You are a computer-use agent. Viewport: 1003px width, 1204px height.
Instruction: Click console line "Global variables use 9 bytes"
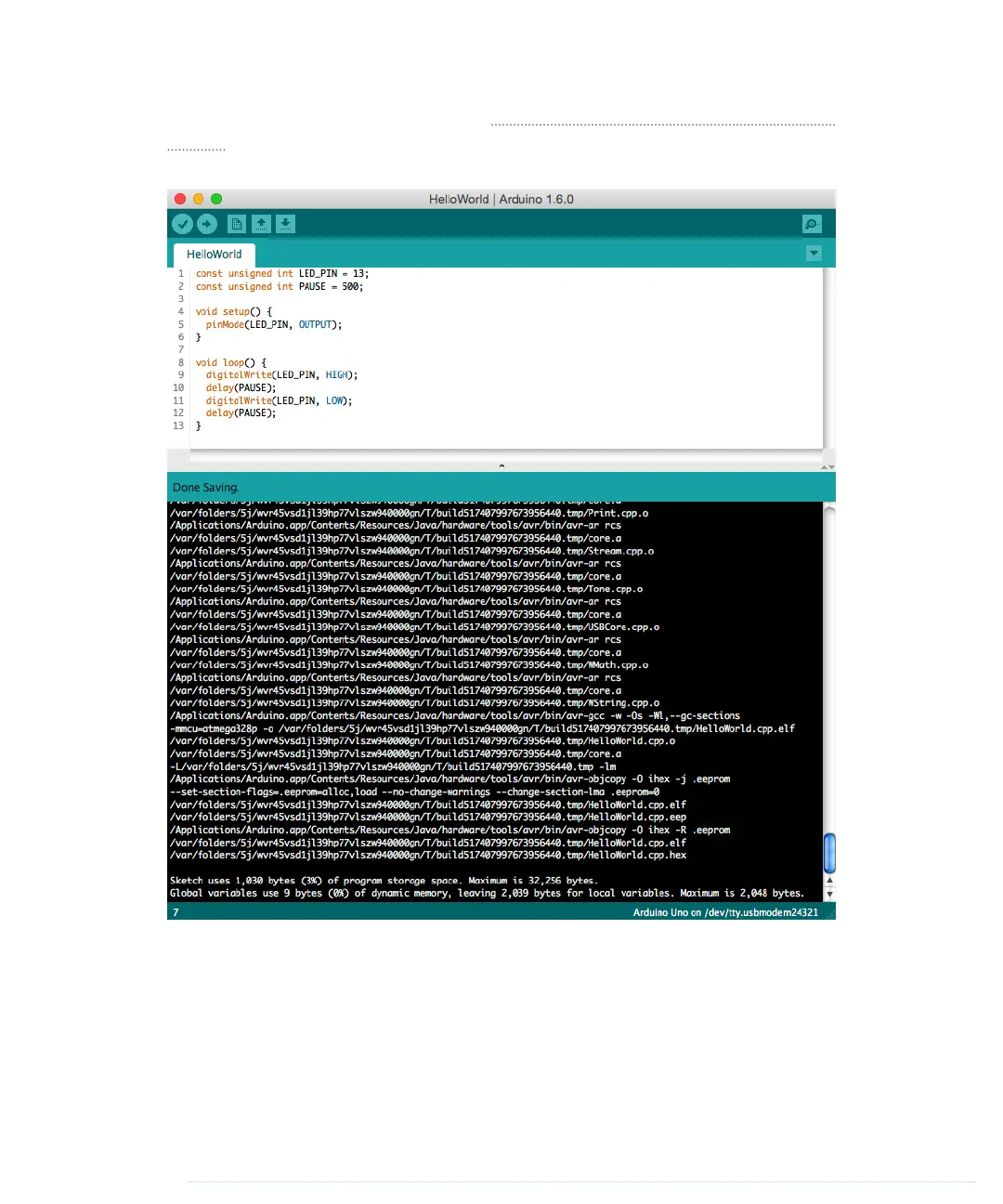(487, 894)
